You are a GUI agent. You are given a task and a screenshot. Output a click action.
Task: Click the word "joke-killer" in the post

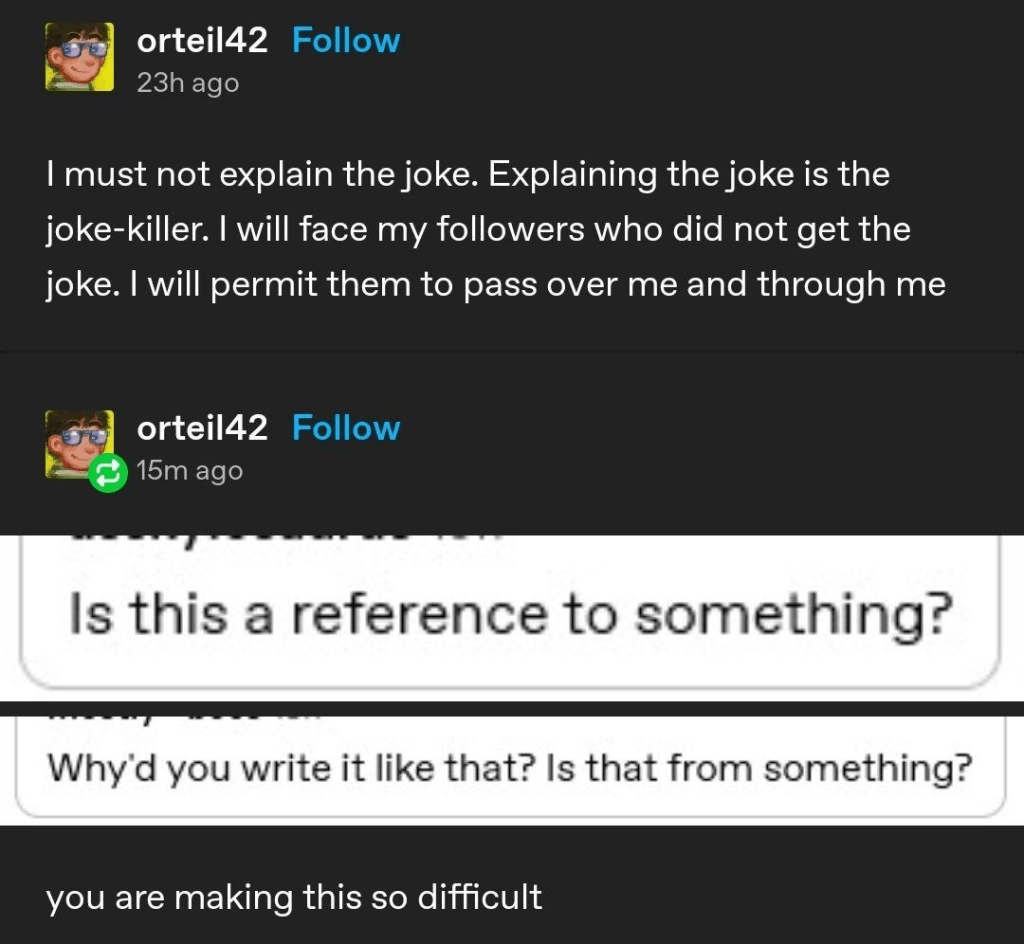click(125, 230)
